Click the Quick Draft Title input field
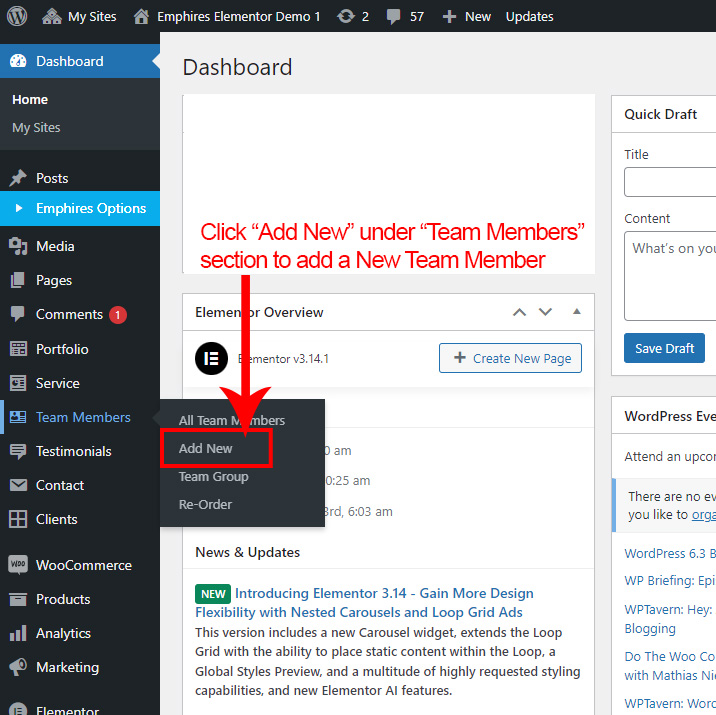Screen dimensions: 716x715 pyautogui.click(x=670, y=182)
